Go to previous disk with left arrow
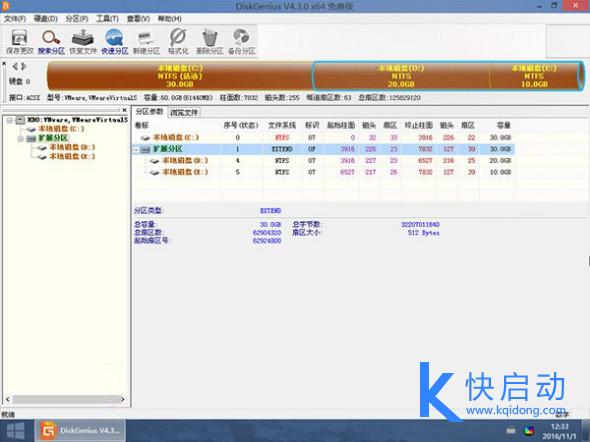 (x=15, y=67)
